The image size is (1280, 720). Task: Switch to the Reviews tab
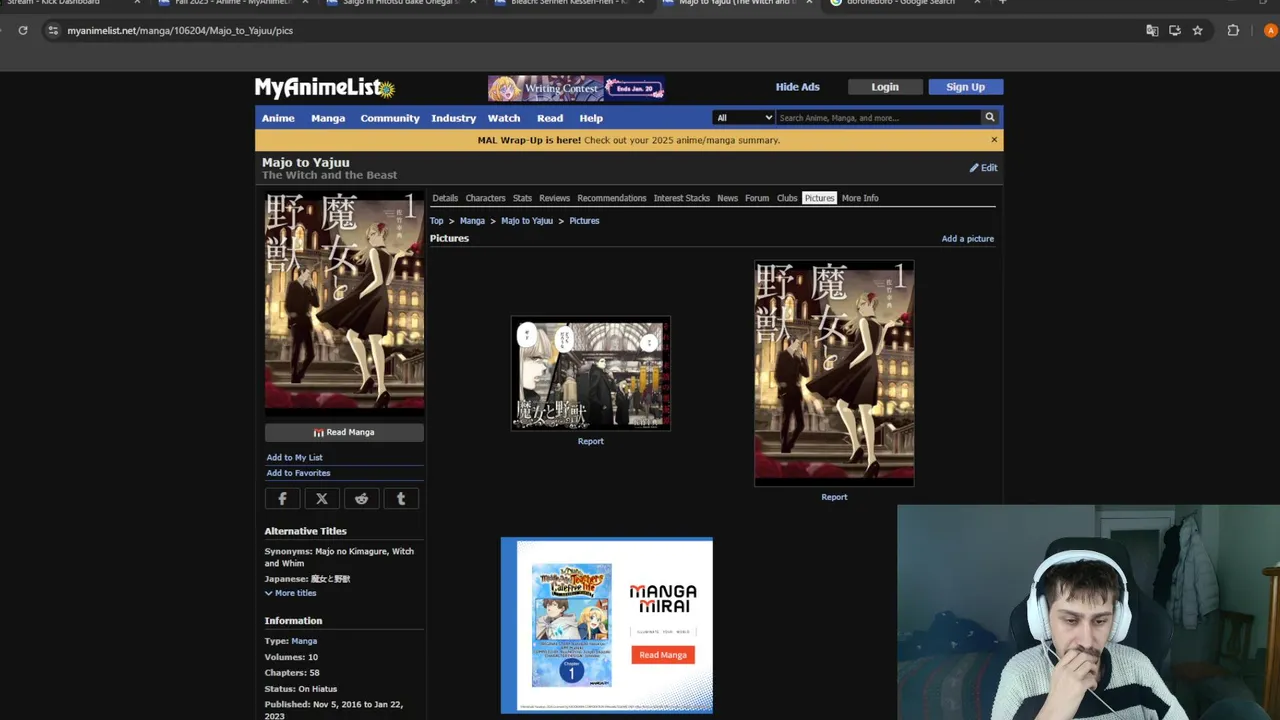point(554,198)
